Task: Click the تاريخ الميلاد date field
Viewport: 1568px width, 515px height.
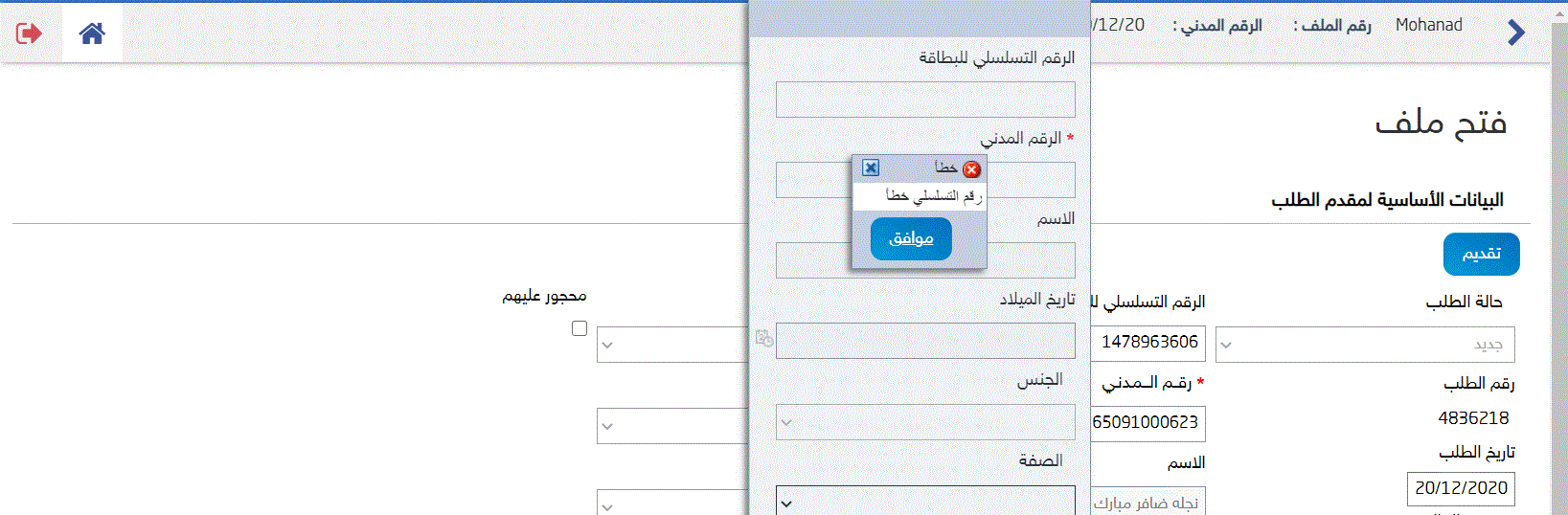Action: 925,341
